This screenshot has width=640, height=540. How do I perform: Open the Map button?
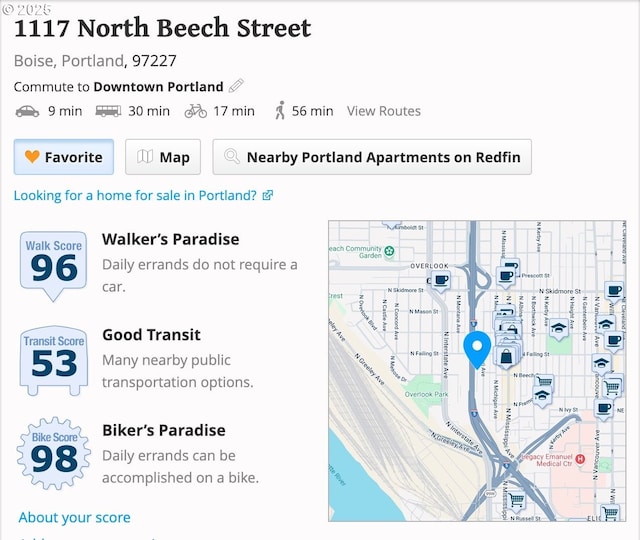click(163, 157)
